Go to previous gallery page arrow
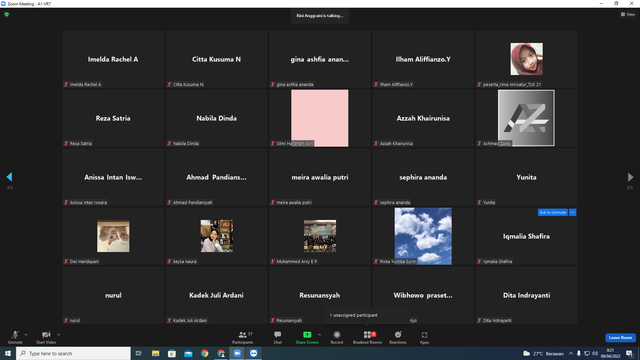 point(9,177)
